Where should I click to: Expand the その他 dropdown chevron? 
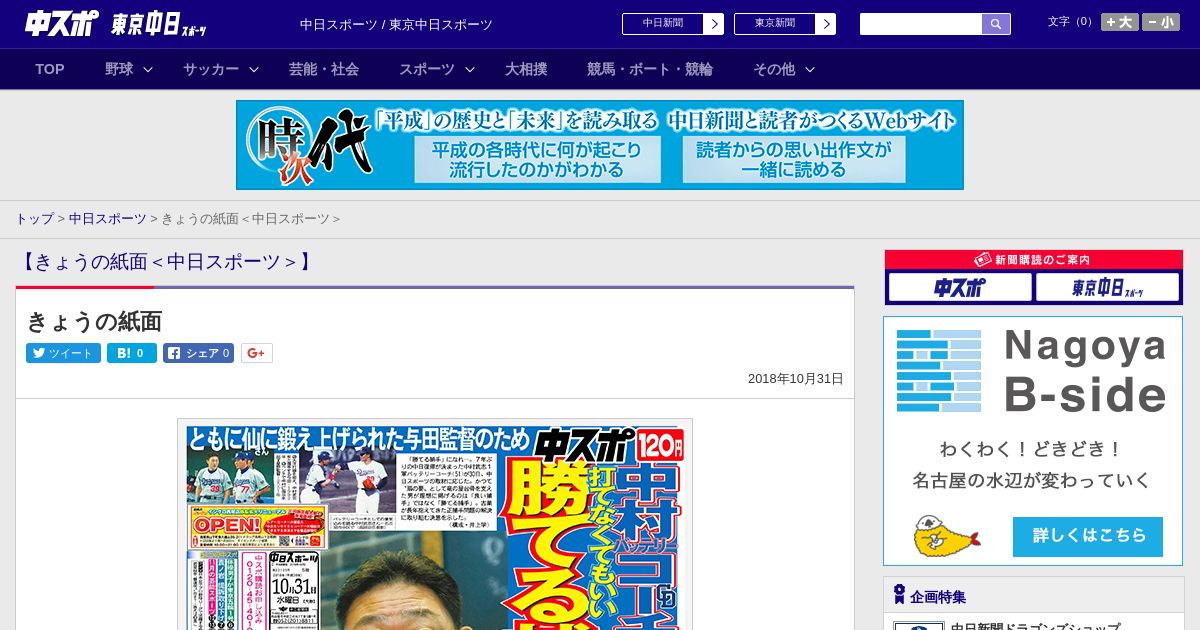pos(810,69)
